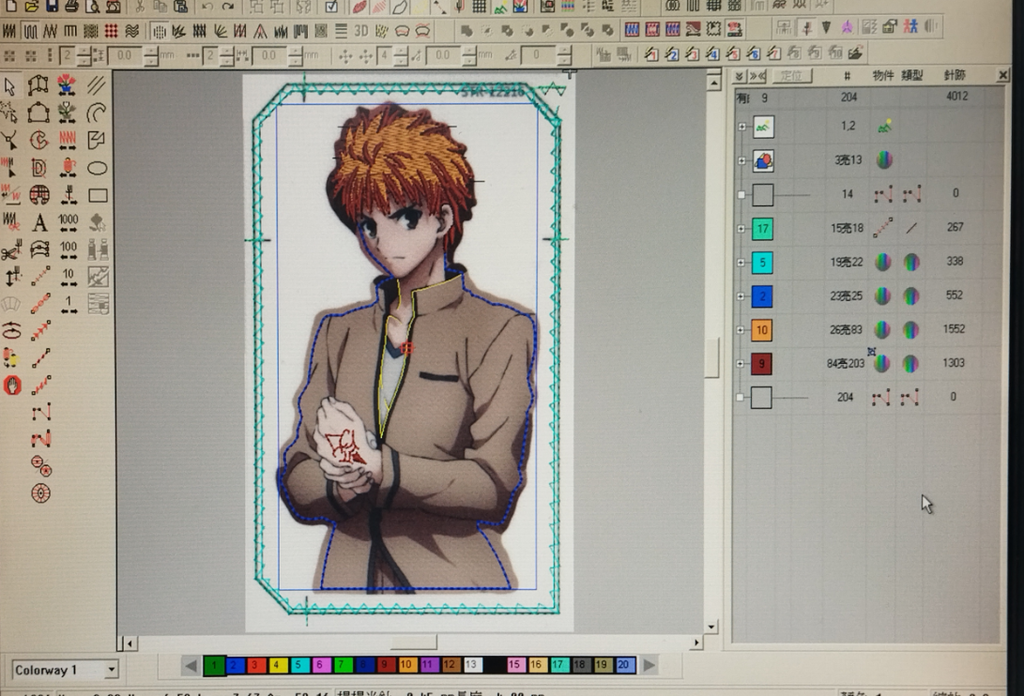Click the locate button in panel header
1024x696 pixels.
pos(791,76)
